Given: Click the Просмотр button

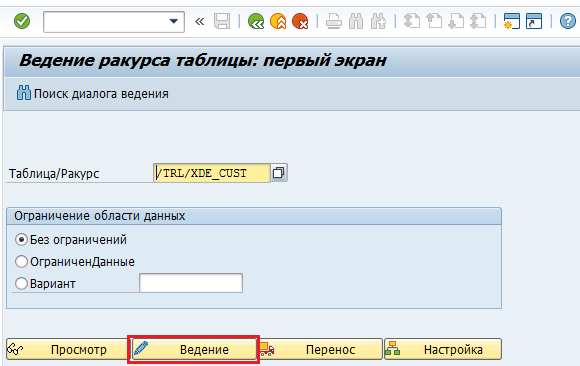Looking at the screenshot, I should (x=67, y=349).
